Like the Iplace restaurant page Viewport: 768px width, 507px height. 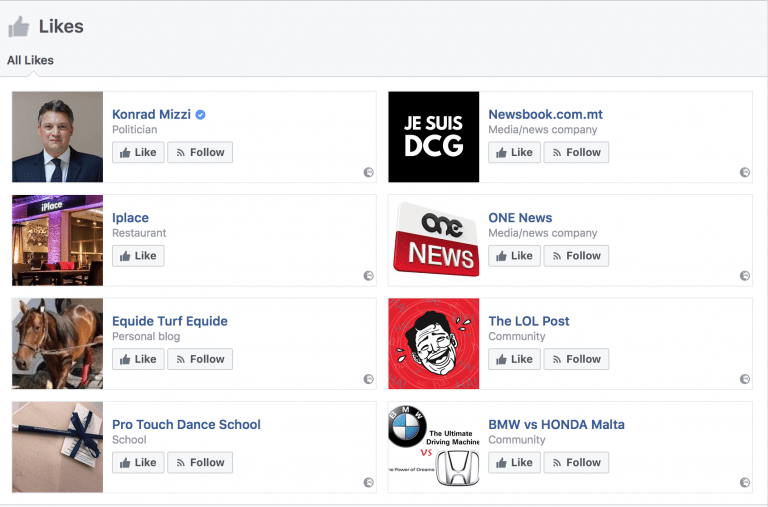click(x=138, y=256)
